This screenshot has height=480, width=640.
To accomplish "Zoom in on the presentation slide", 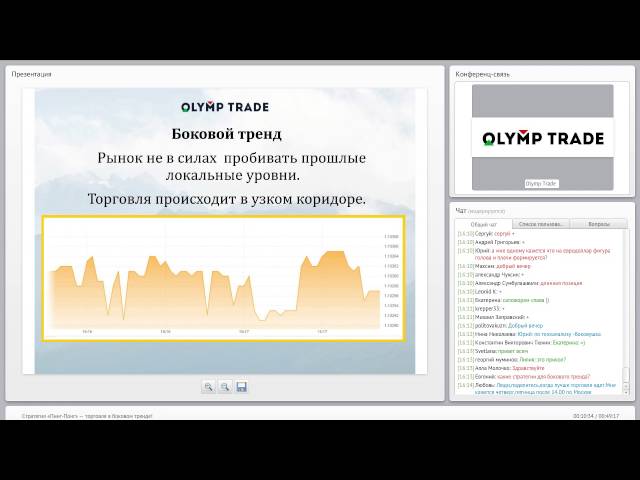I will (x=208, y=386).
